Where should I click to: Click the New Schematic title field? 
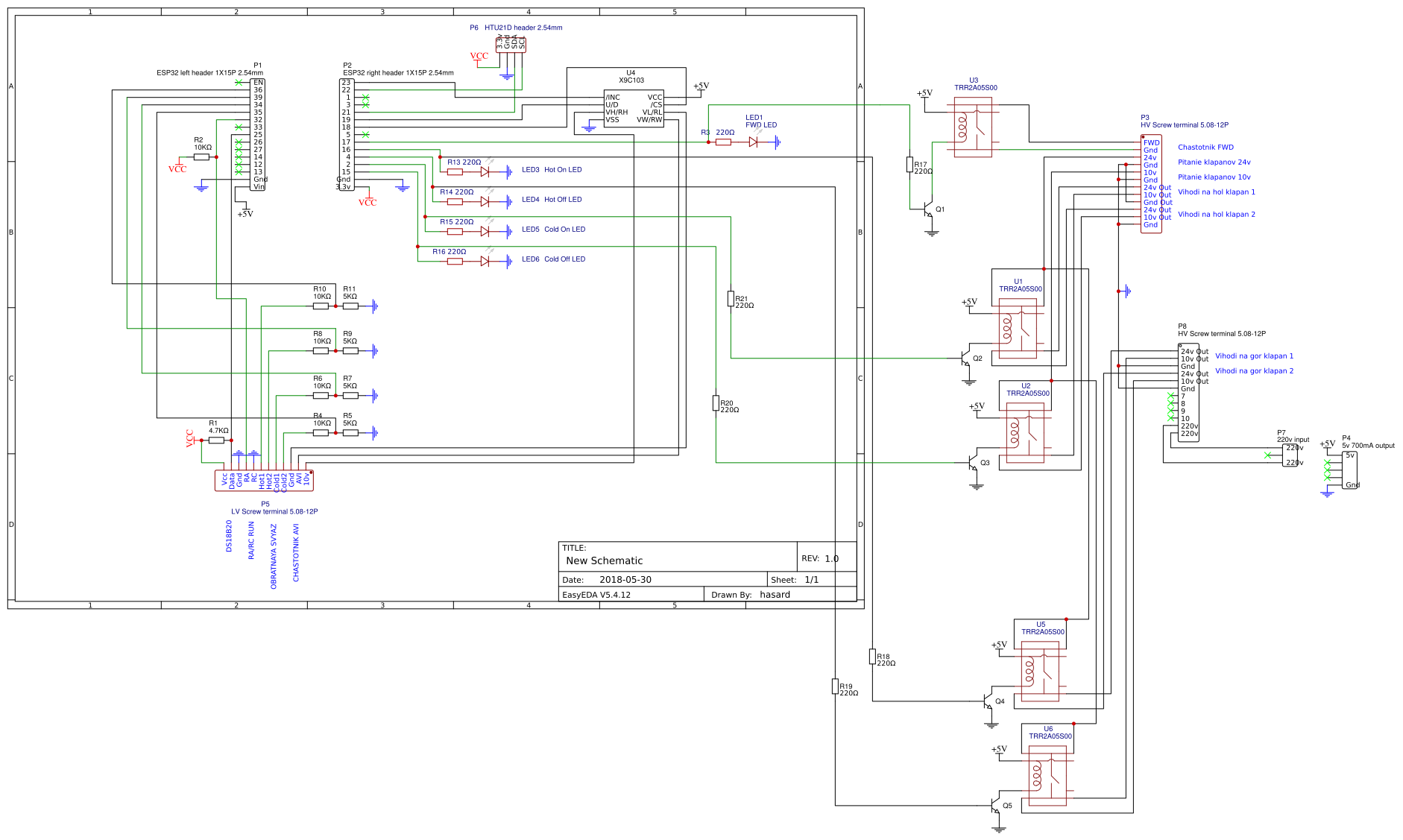604,560
